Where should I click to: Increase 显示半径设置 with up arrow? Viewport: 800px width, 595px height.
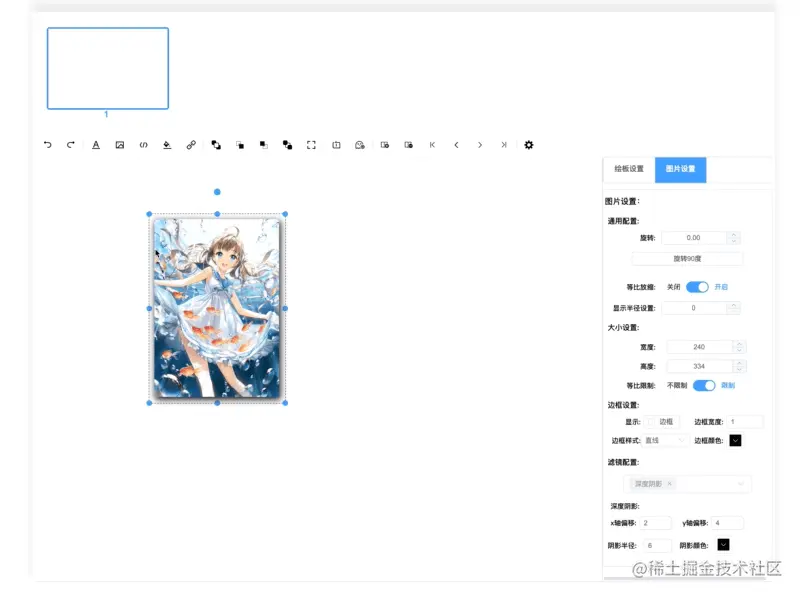pos(734,305)
